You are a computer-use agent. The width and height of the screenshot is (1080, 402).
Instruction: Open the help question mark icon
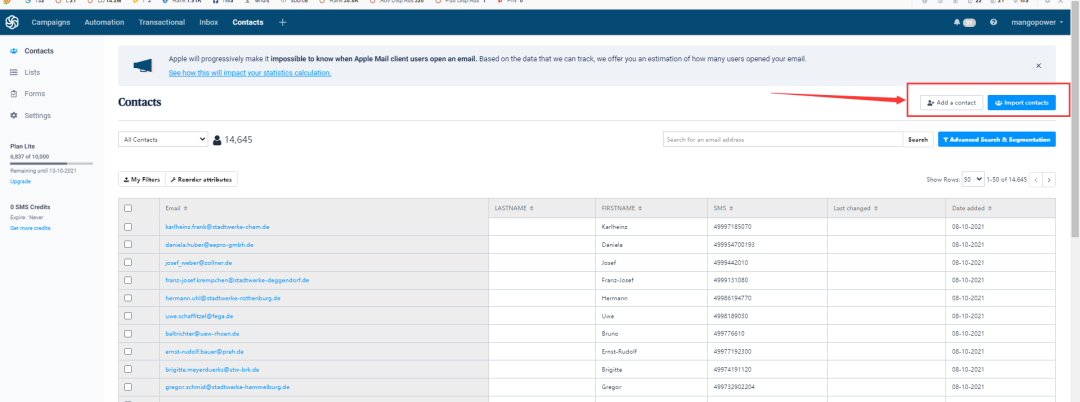(x=993, y=23)
